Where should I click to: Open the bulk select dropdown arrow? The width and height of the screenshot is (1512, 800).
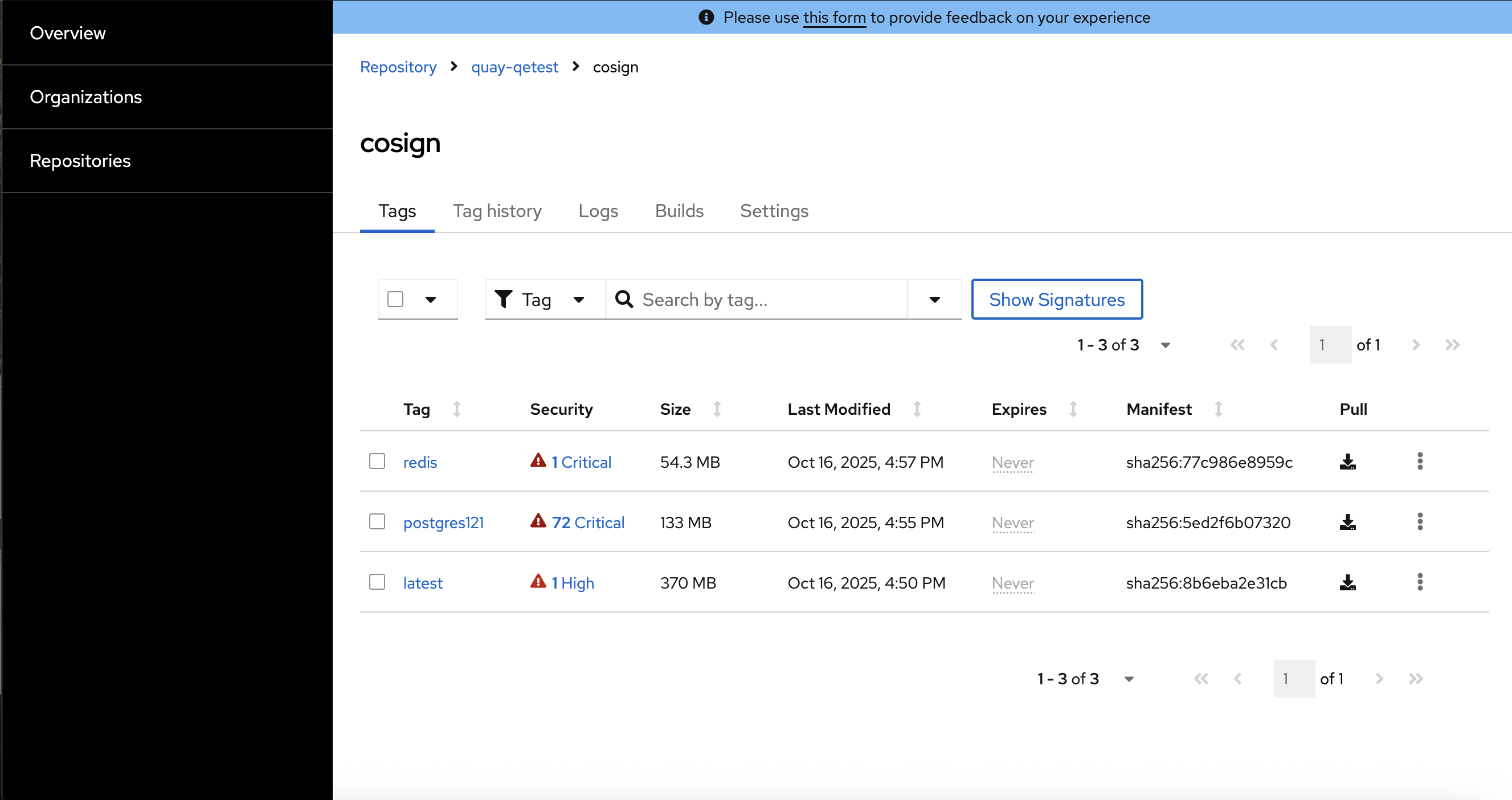pyautogui.click(x=431, y=300)
